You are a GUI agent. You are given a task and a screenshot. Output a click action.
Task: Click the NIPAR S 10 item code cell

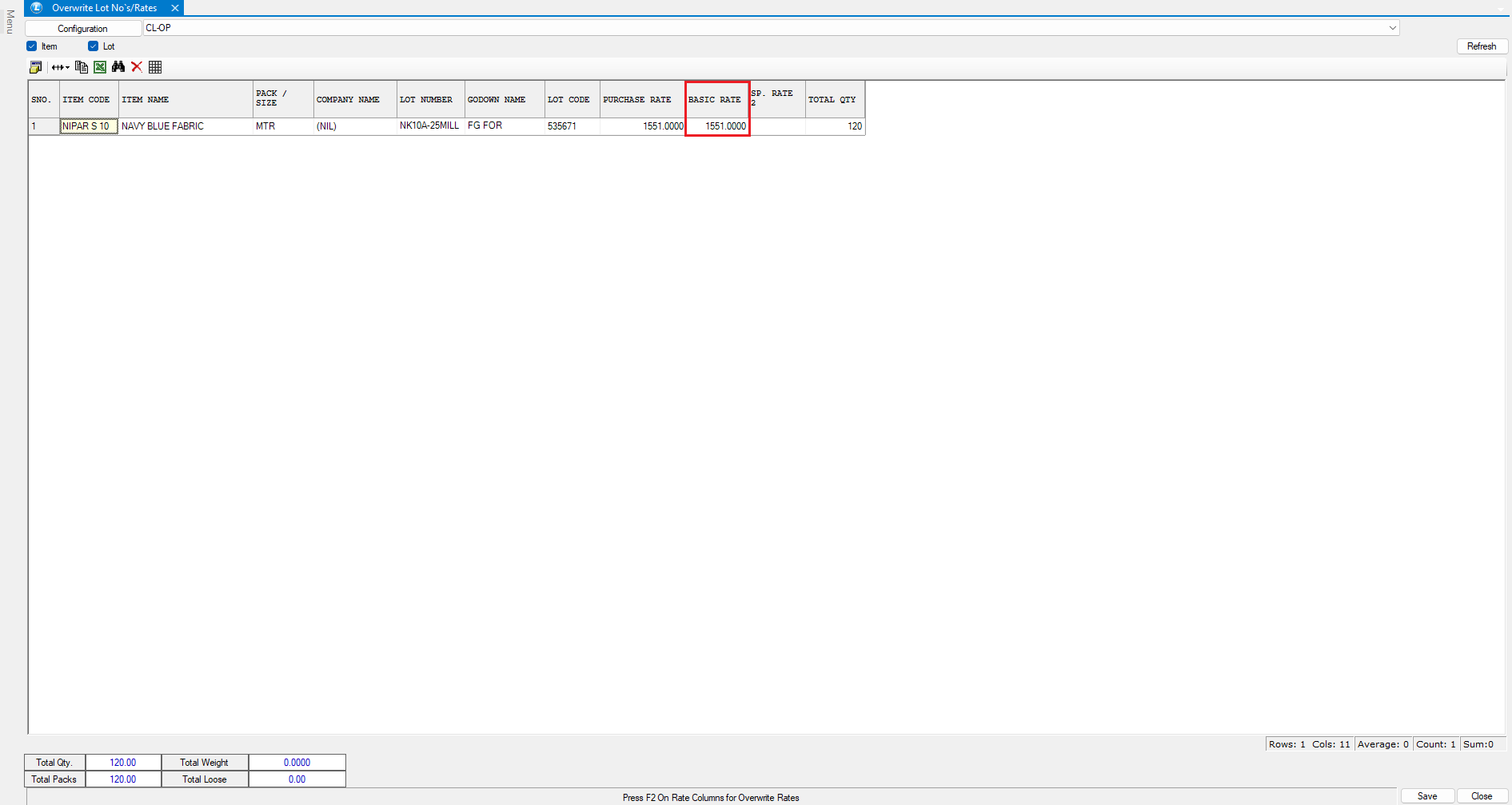coord(88,126)
